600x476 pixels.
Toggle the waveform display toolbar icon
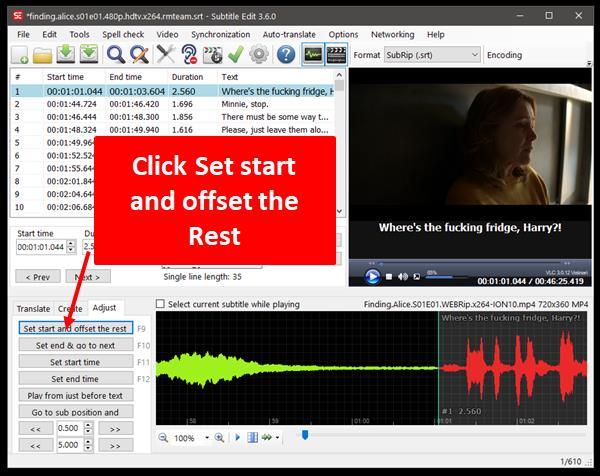tap(312, 55)
